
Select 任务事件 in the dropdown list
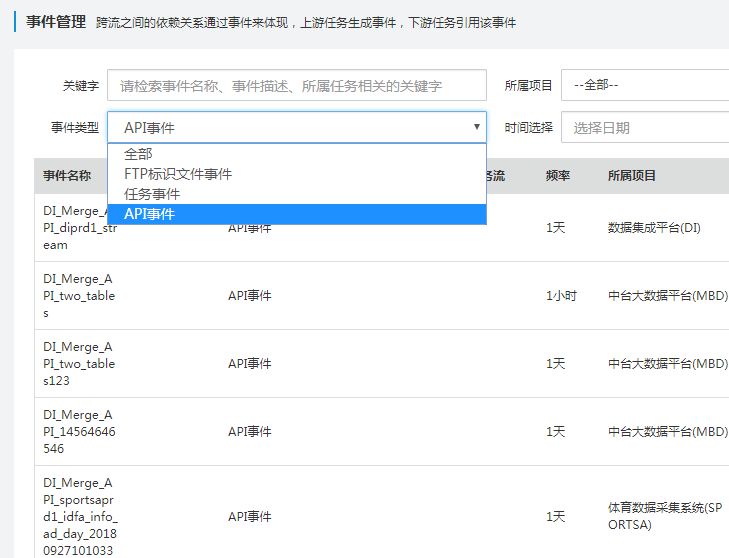click(x=152, y=194)
